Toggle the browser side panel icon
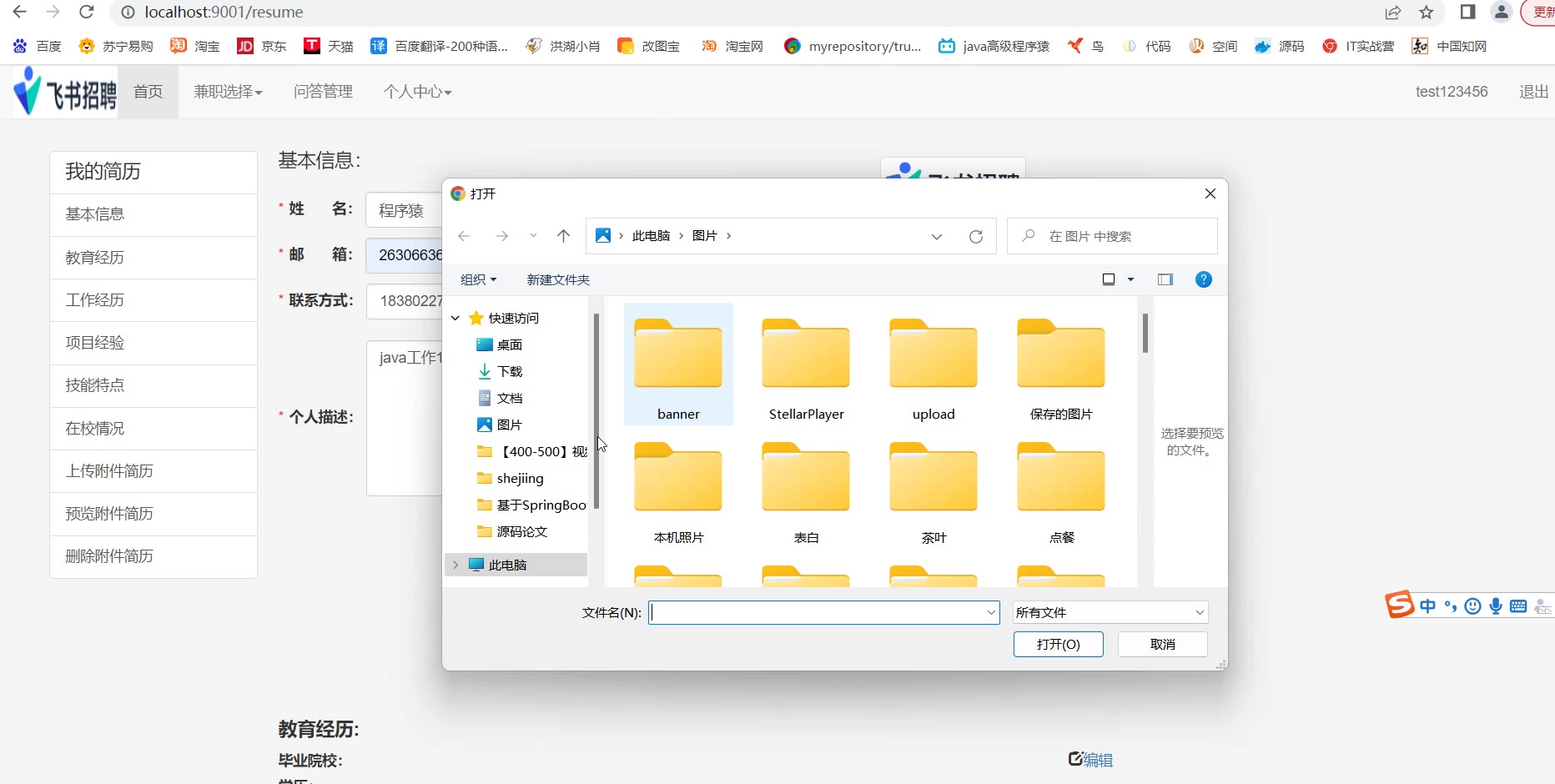The image size is (1555, 784). point(1468,12)
